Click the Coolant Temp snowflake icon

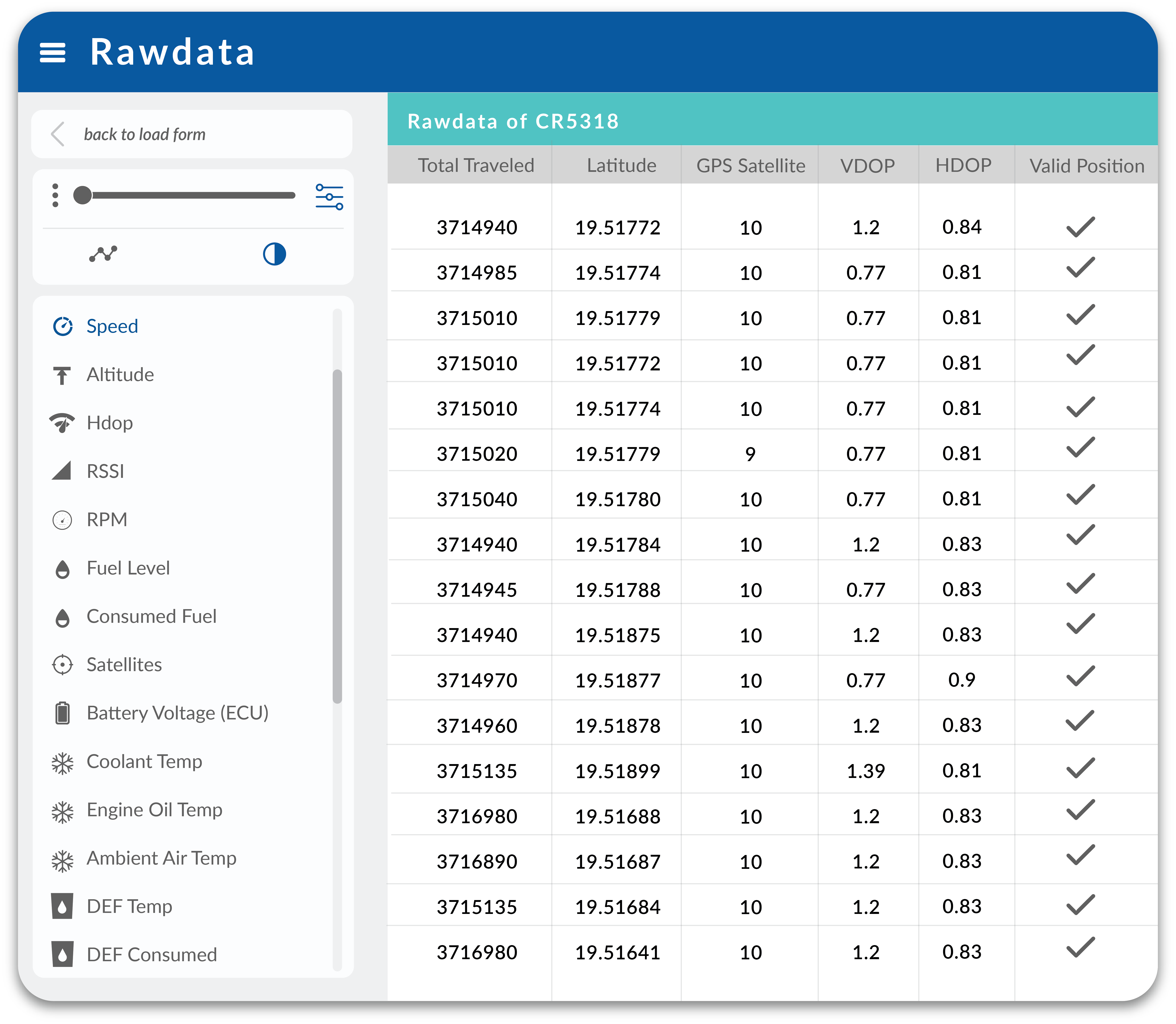pos(62,763)
